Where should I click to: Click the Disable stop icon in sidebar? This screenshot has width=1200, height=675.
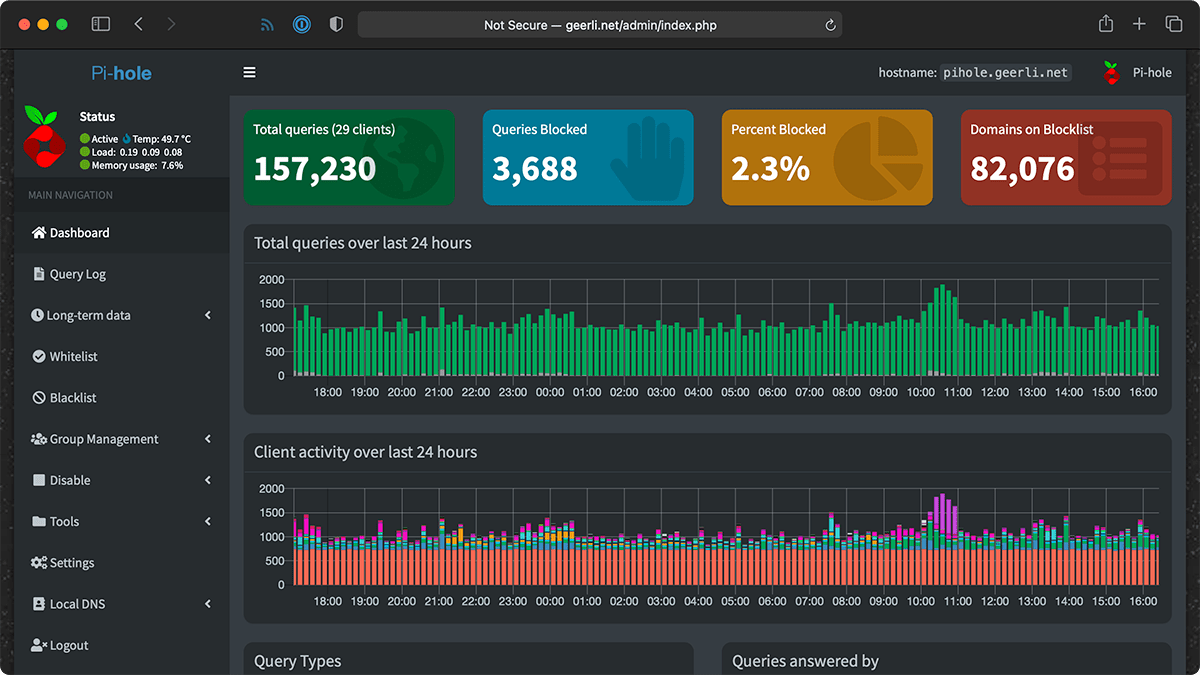point(37,480)
